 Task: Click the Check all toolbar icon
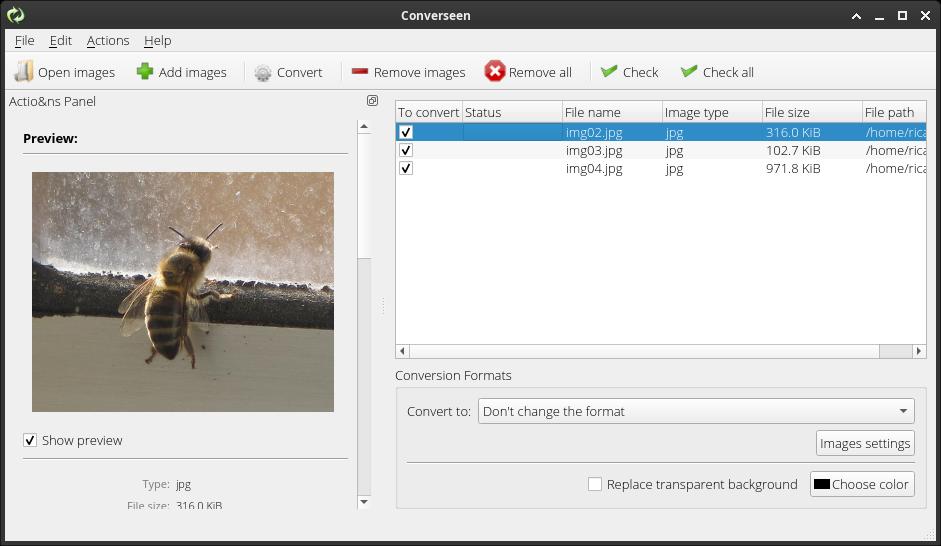(689, 72)
